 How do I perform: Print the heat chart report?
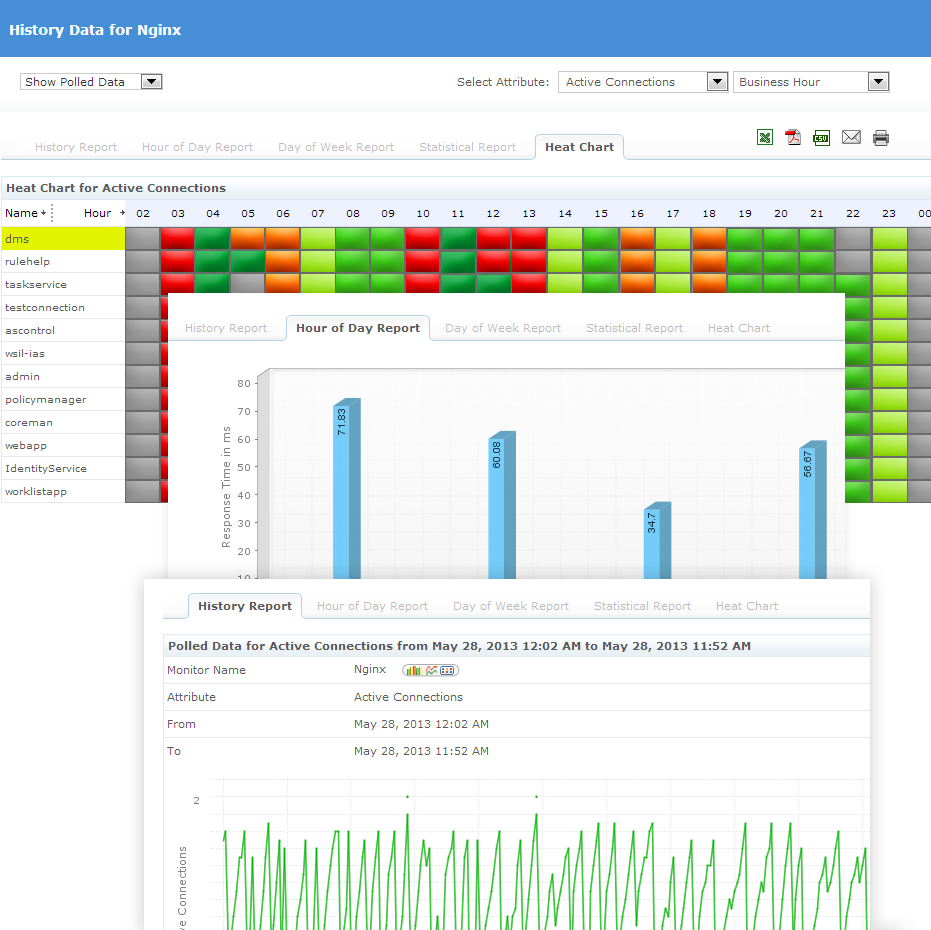tap(881, 138)
